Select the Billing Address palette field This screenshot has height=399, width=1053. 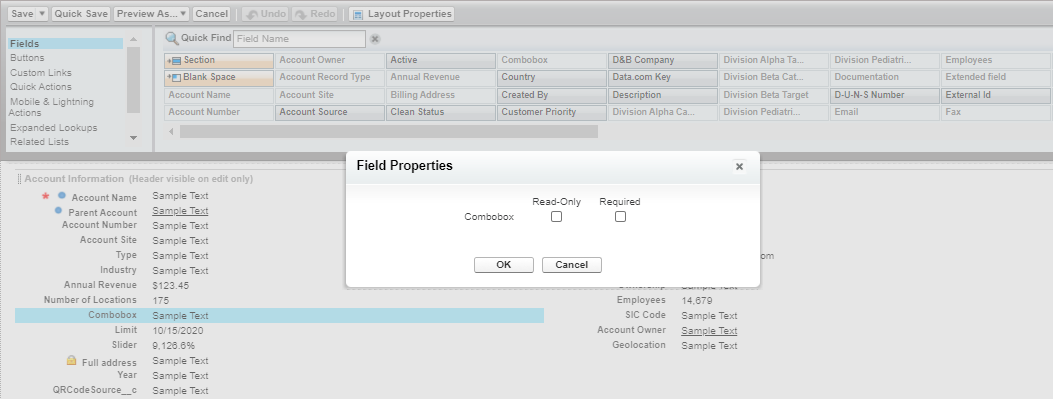click(441, 95)
